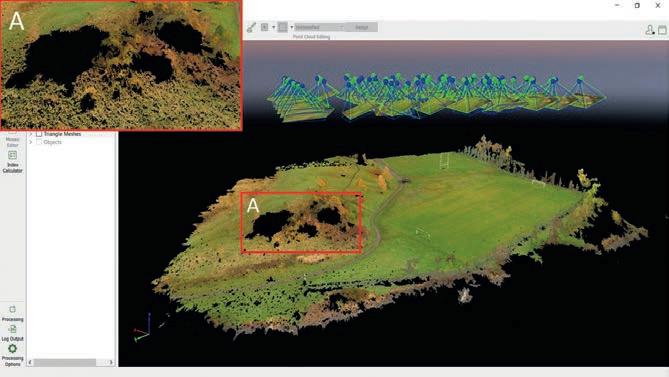Show the Log Output panel
This screenshot has width=669, height=377.
tap(12, 333)
